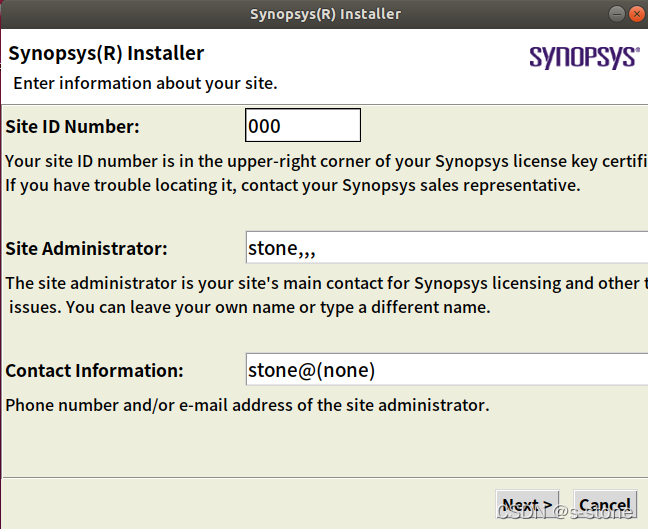Select the Contact Information input field
The width and height of the screenshot is (648, 529).
click(447, 369)
